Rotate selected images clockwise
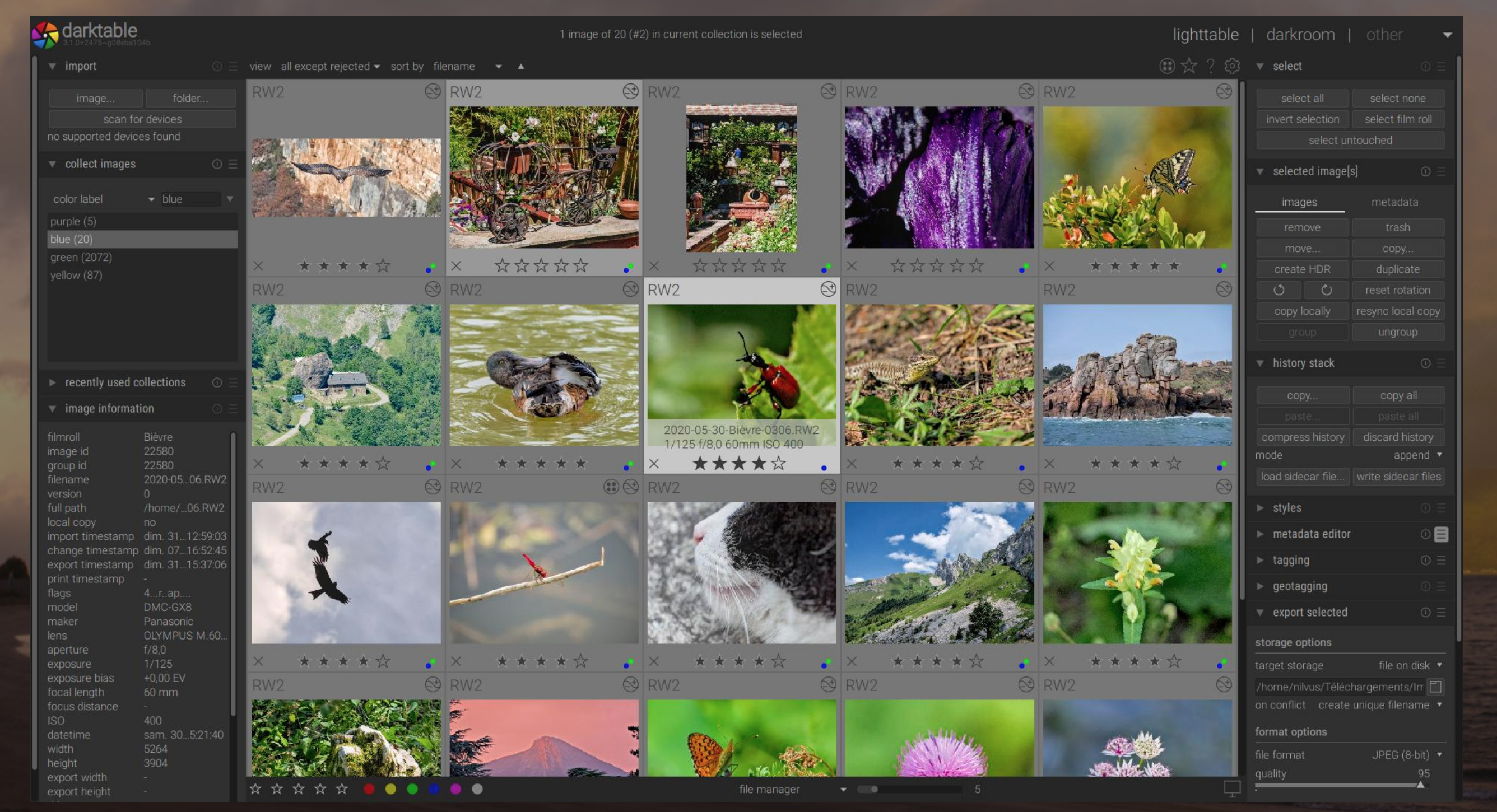This screenshot has width=1497, height=812. tap(1326, 290)
